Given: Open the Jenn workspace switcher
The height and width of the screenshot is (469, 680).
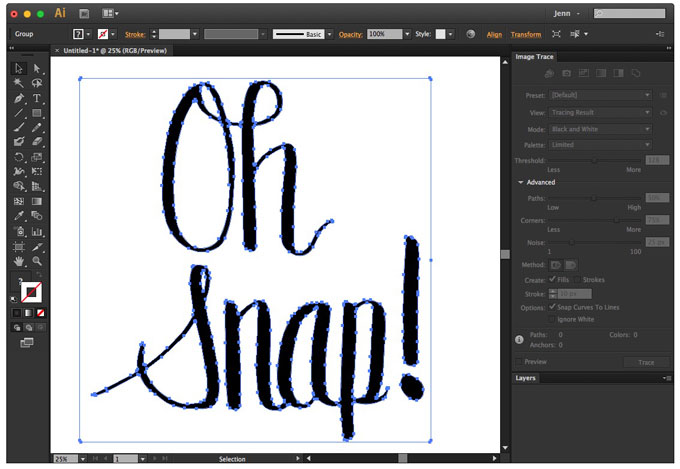Looking at the screenshot, I should click(x=566, y=13).
